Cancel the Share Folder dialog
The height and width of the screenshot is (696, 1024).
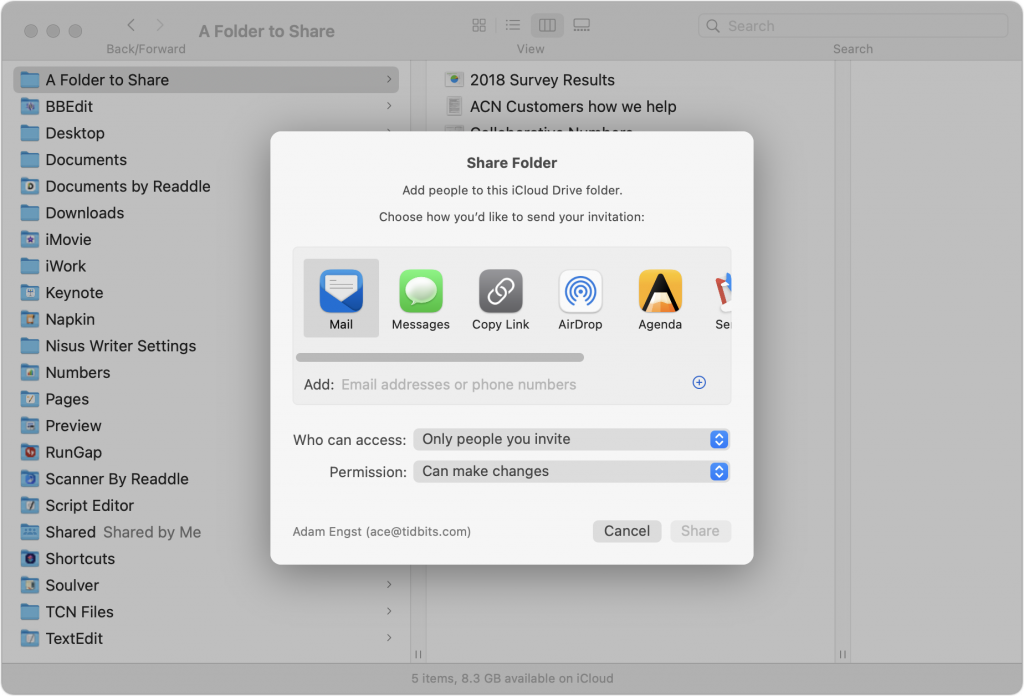(627, 531)
